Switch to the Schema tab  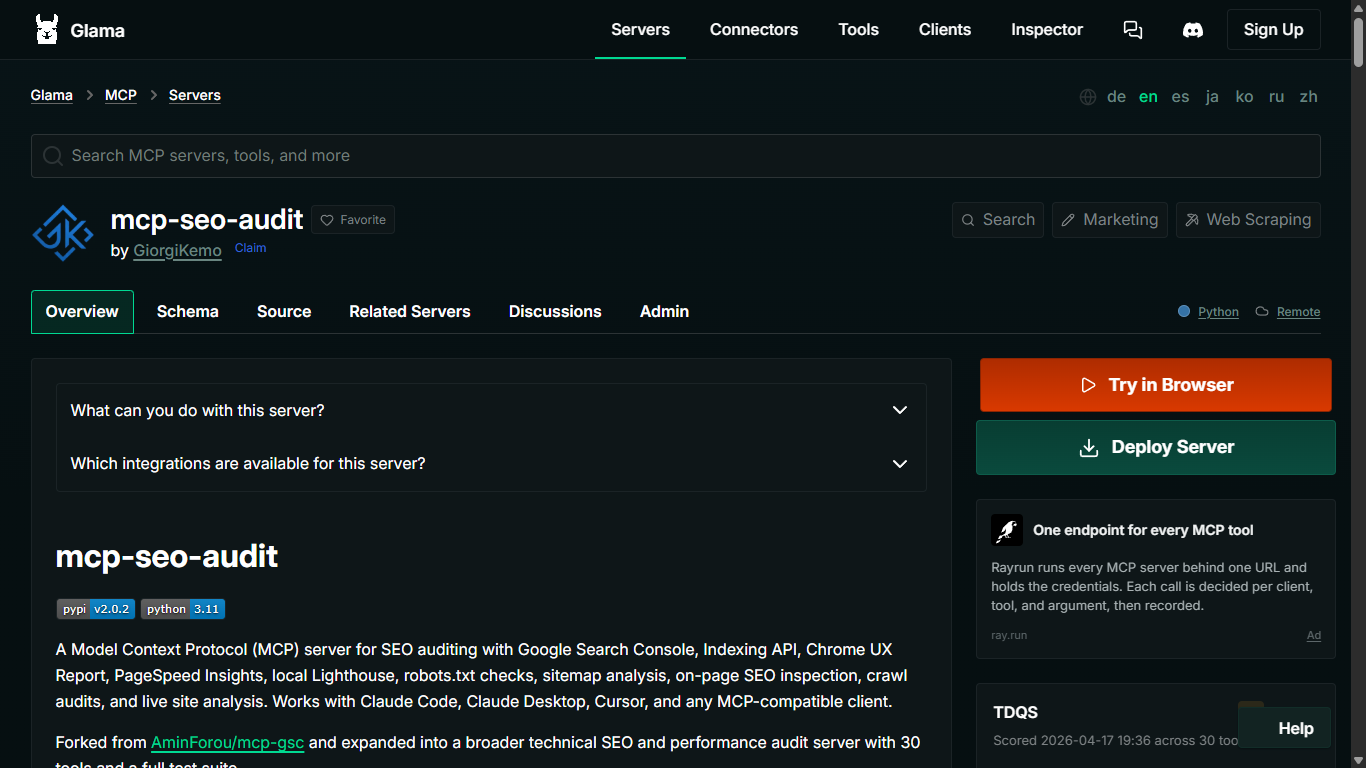[188, 312]
